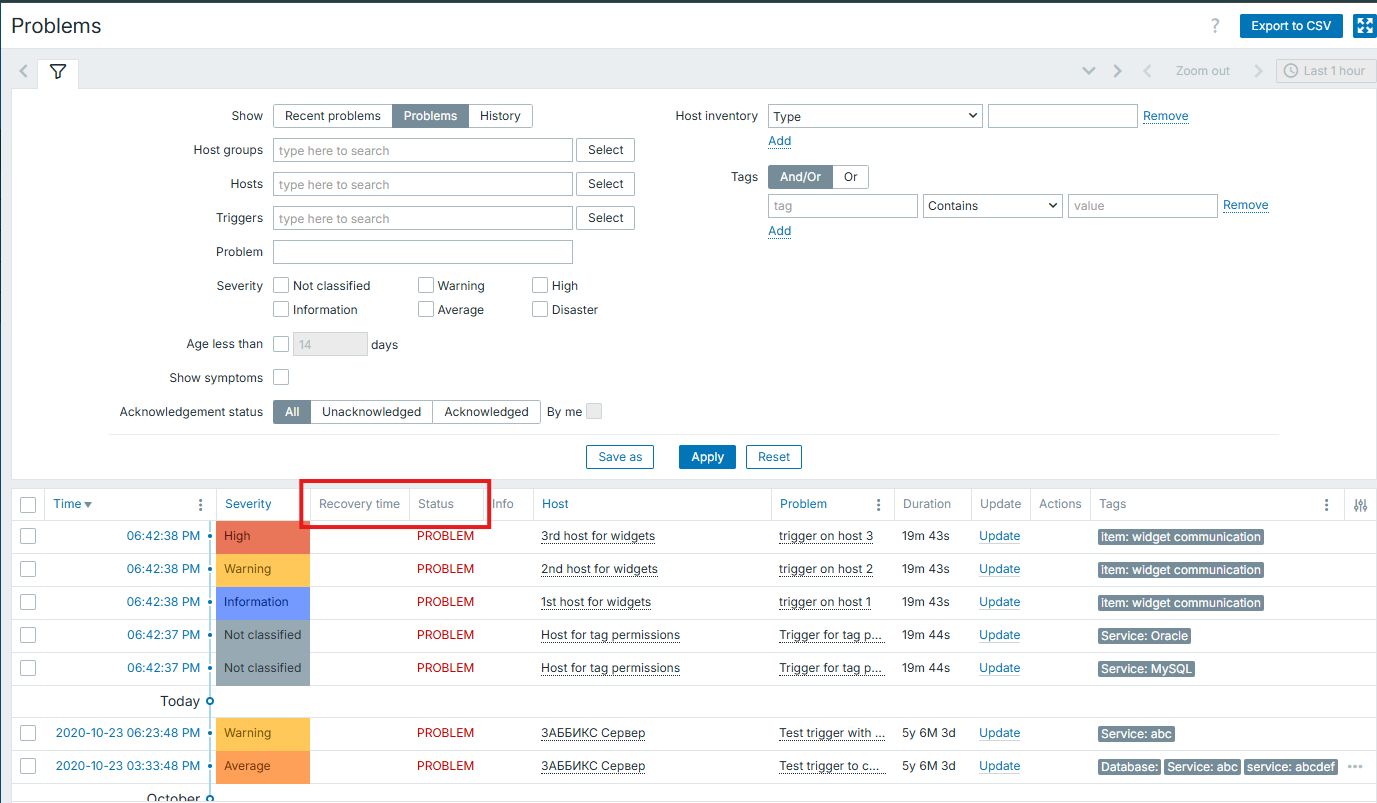The width and height of the screenshot is (1377, 803).
Task: Toggle fullscreen kiosk mode icon
Action: (x=1364, y=26)
